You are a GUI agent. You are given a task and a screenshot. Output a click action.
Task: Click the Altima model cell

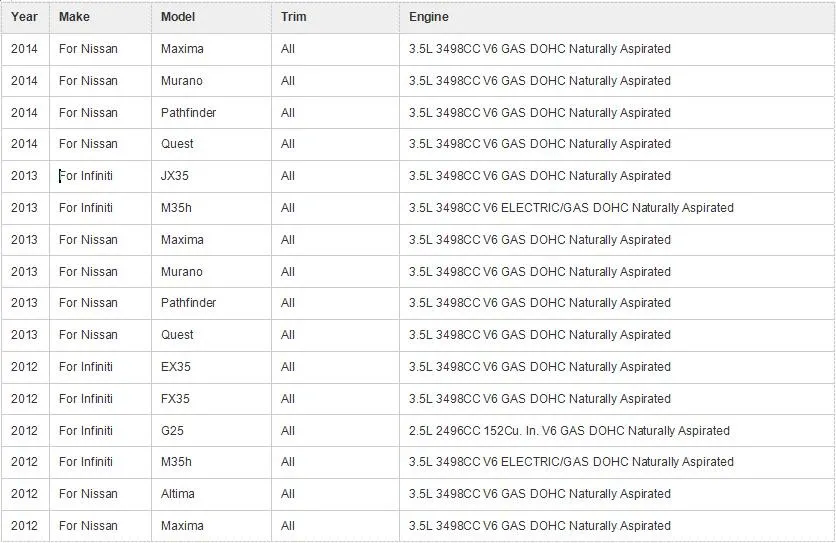(211, 494)
